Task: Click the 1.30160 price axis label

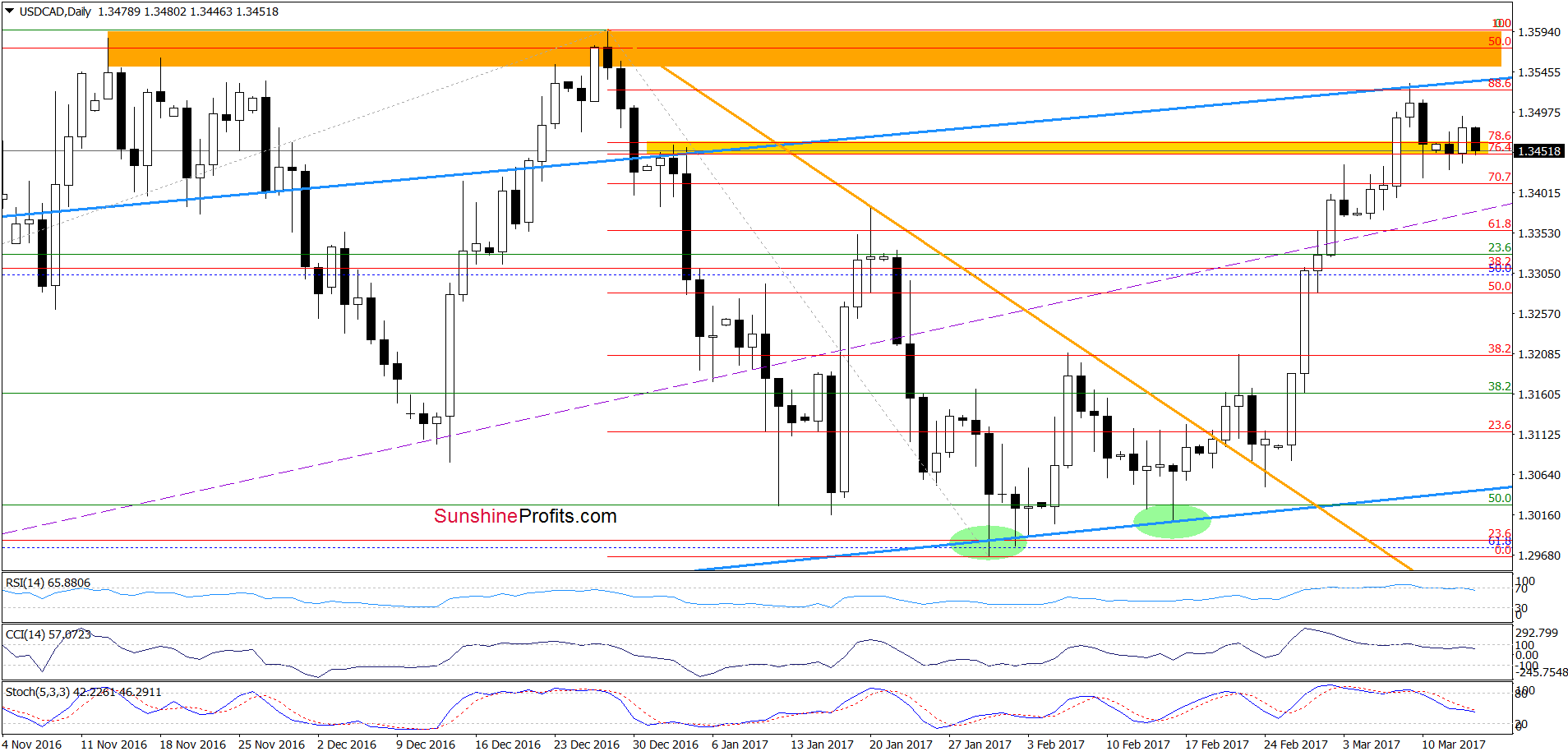Action: (x=1538, y=515)
